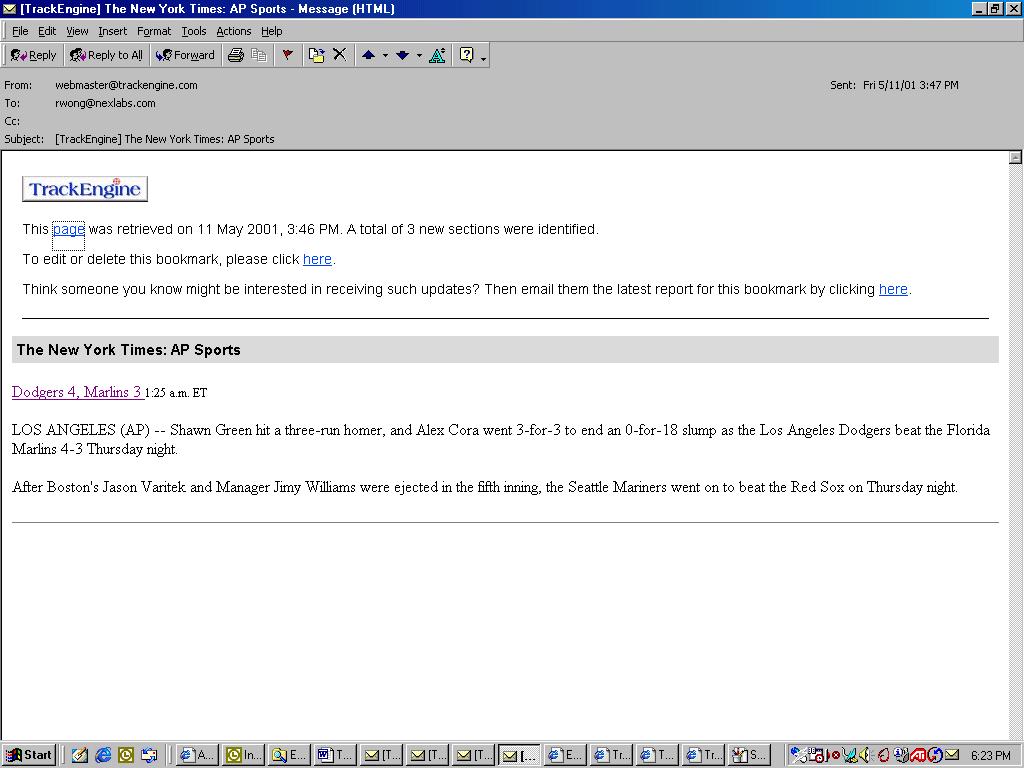Launch Internet Explorer from Quick Launch

pos(103,755)
